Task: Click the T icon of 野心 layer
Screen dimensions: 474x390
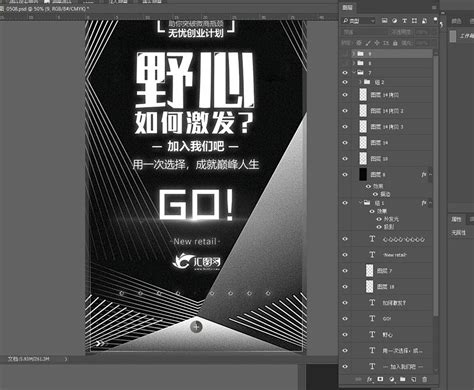Action: tap(372, 334)
